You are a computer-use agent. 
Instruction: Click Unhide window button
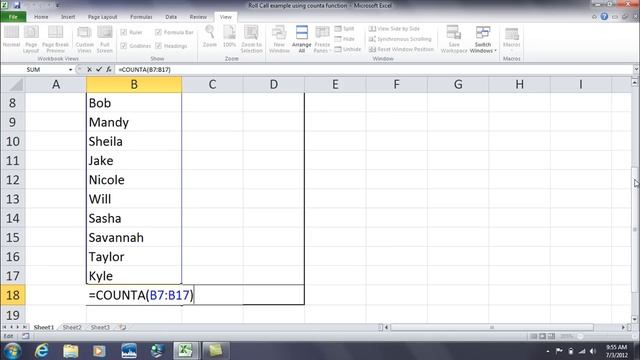347,49
